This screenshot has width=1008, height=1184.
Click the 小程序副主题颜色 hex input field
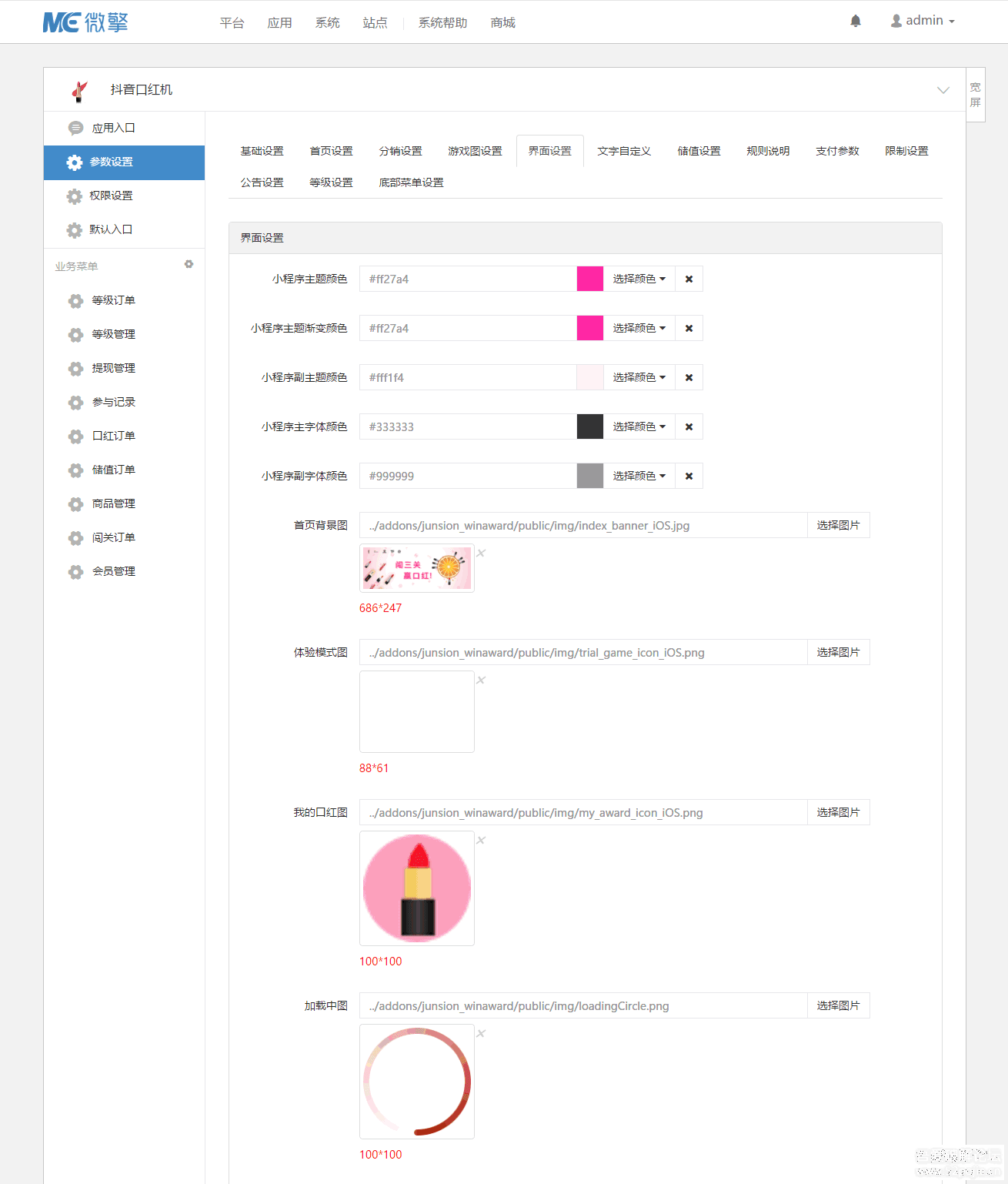pos(468,377)
